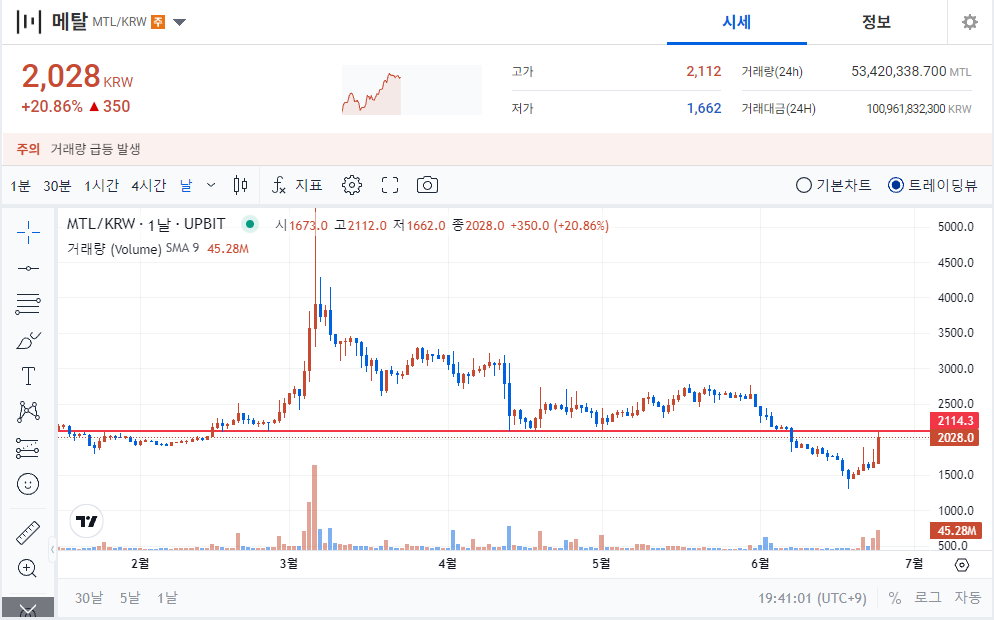Viewport: 994px width, 620px height.
Task: Activate the zoom-in magnifier tool
Action: coord(28,568)
